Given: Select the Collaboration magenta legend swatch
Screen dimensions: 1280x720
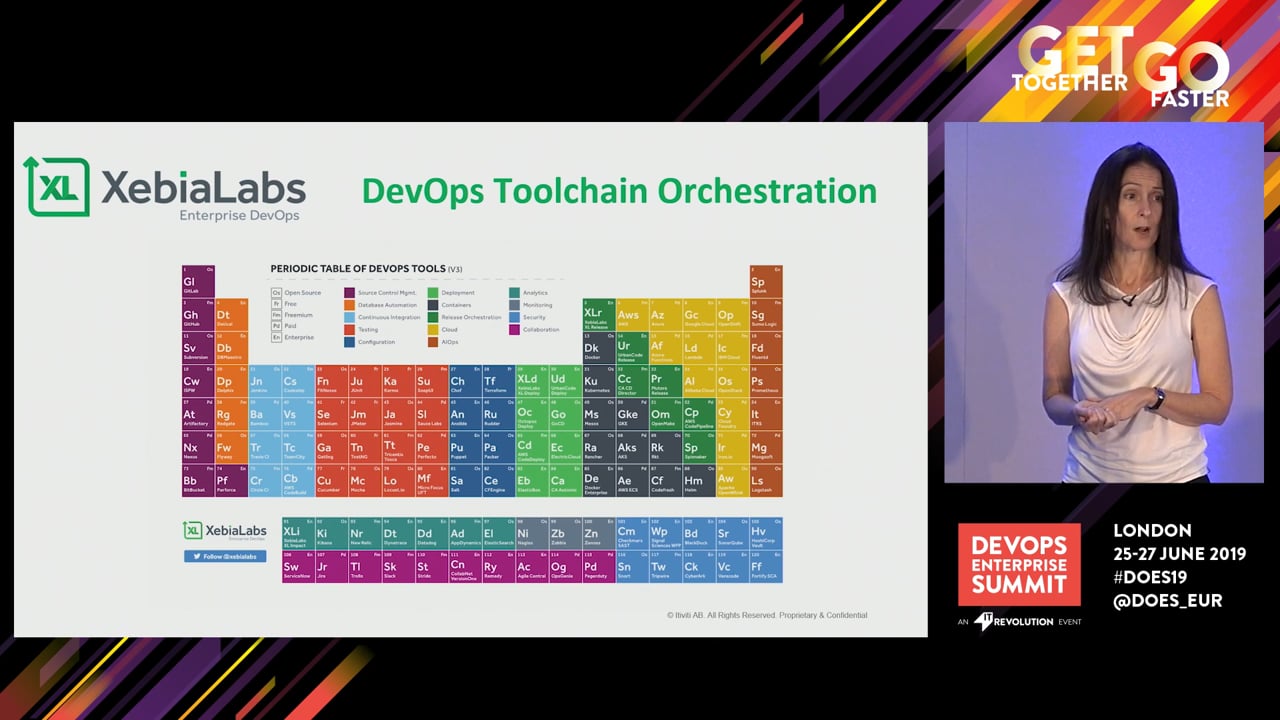Looking at the screenshot, I should [514, 329].
